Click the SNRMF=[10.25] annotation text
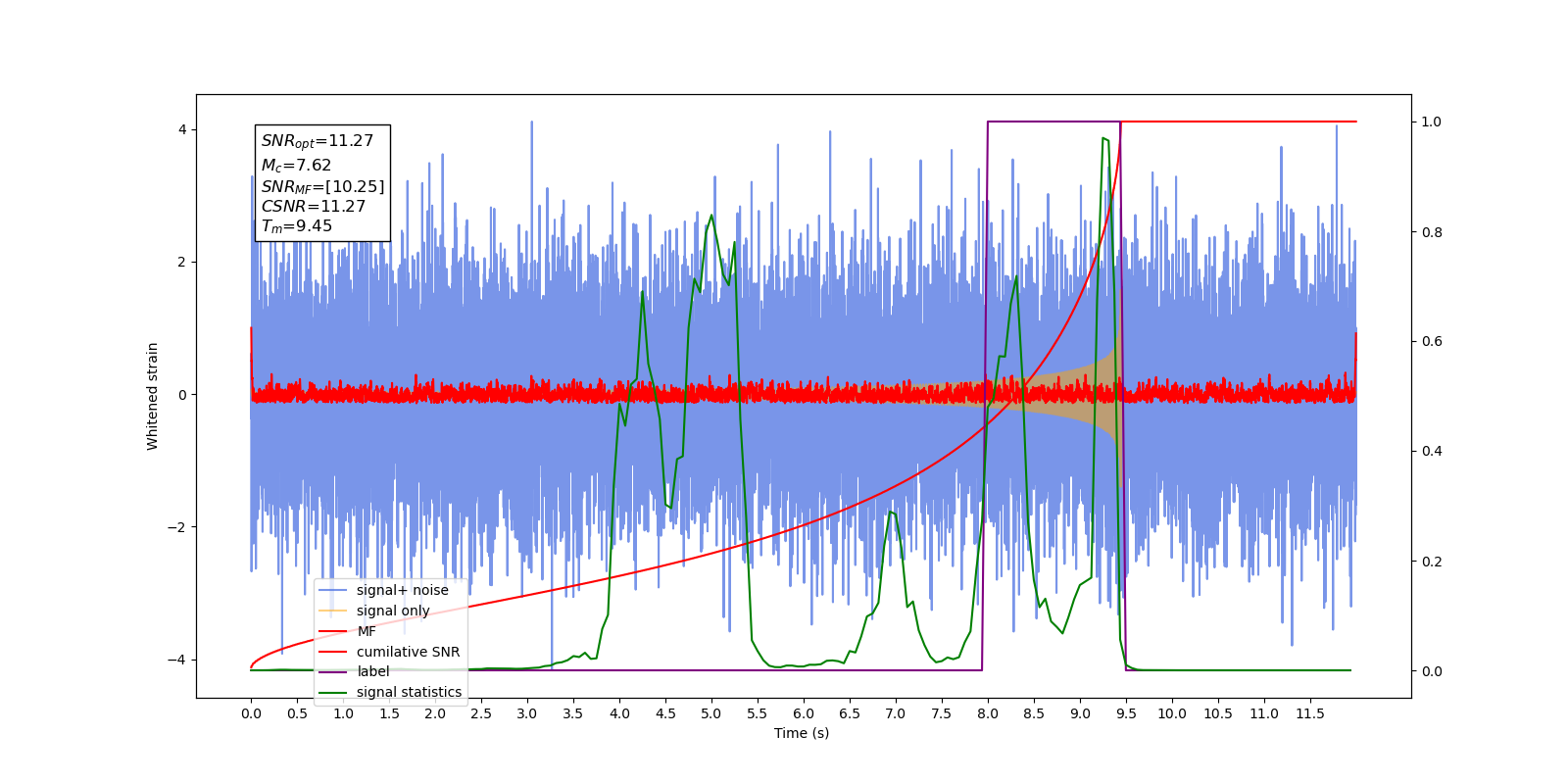 pos(322,186)
